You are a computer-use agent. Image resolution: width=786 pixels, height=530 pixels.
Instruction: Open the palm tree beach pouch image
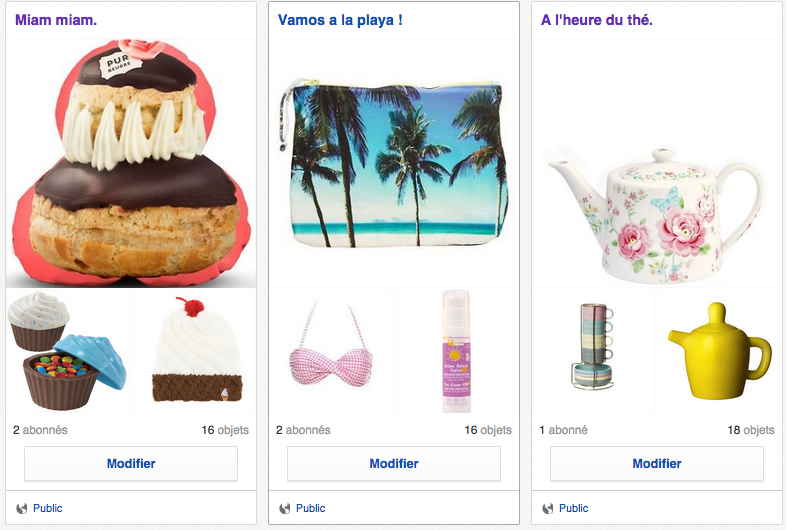click(x=394, y=163)
